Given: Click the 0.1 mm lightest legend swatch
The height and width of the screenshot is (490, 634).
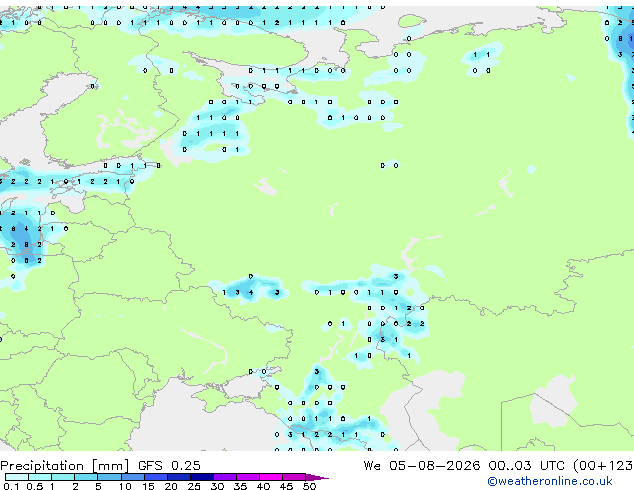Looking at the screenshot, I should 17,477.
